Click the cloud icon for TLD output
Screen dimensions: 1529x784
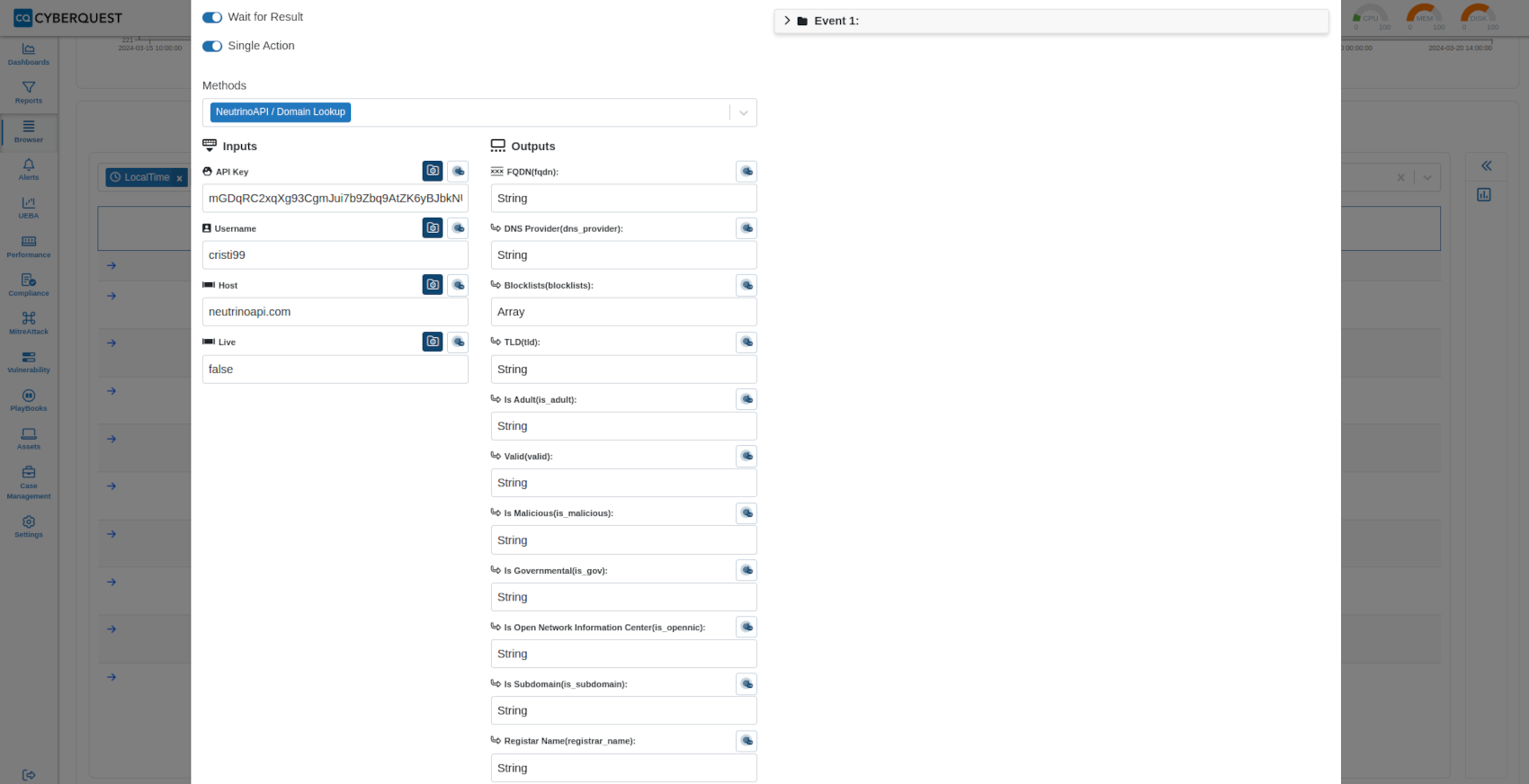point(747,342)
